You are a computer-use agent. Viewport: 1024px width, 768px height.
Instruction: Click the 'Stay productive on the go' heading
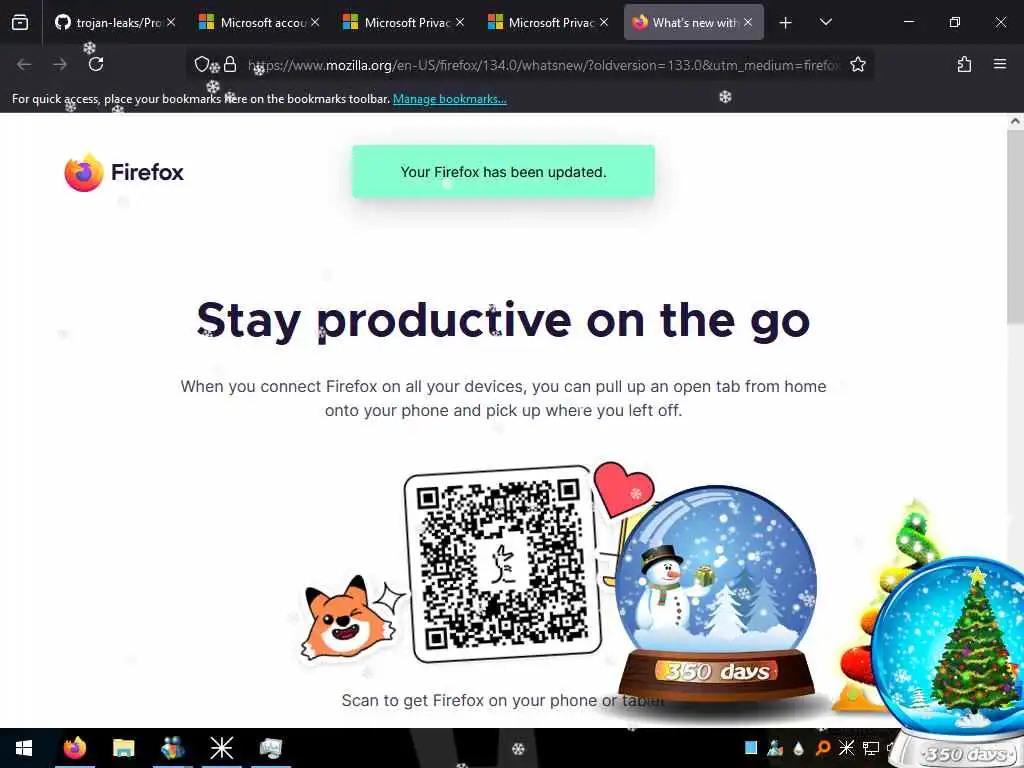pos(504,321)
